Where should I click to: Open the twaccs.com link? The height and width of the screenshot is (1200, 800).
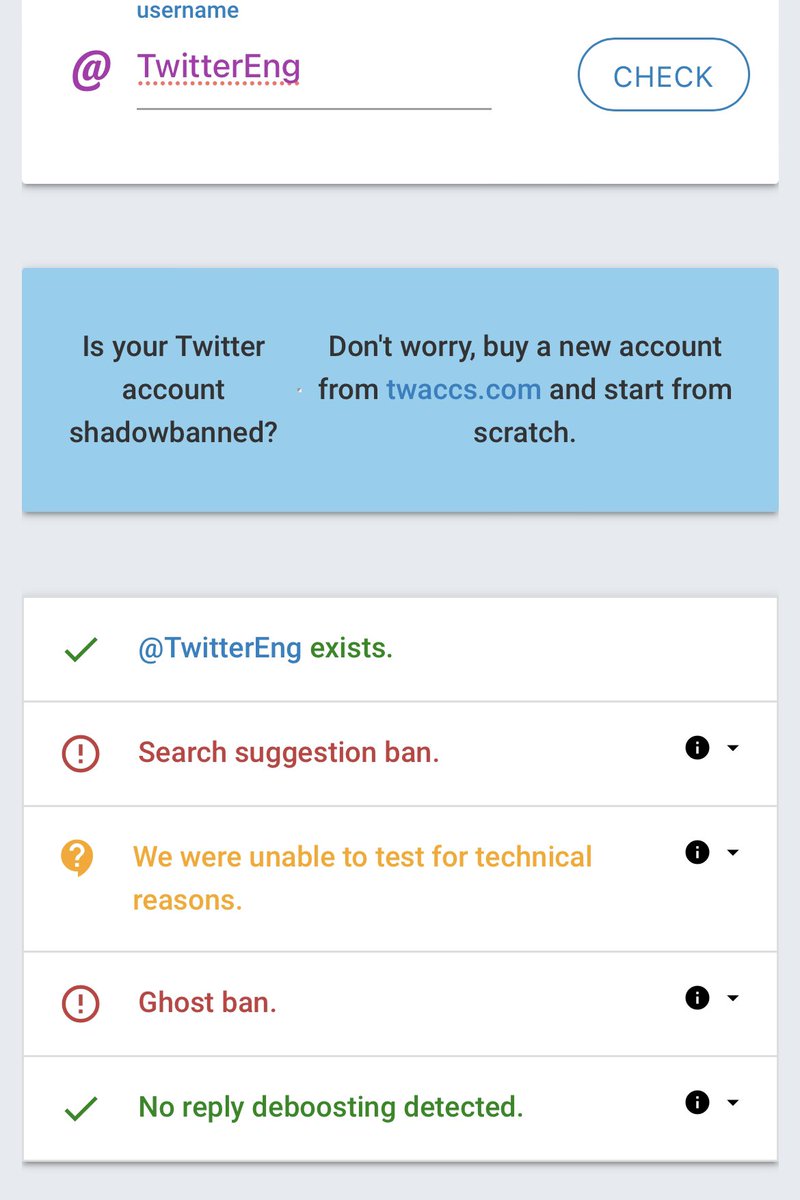(x=464, y=389)
